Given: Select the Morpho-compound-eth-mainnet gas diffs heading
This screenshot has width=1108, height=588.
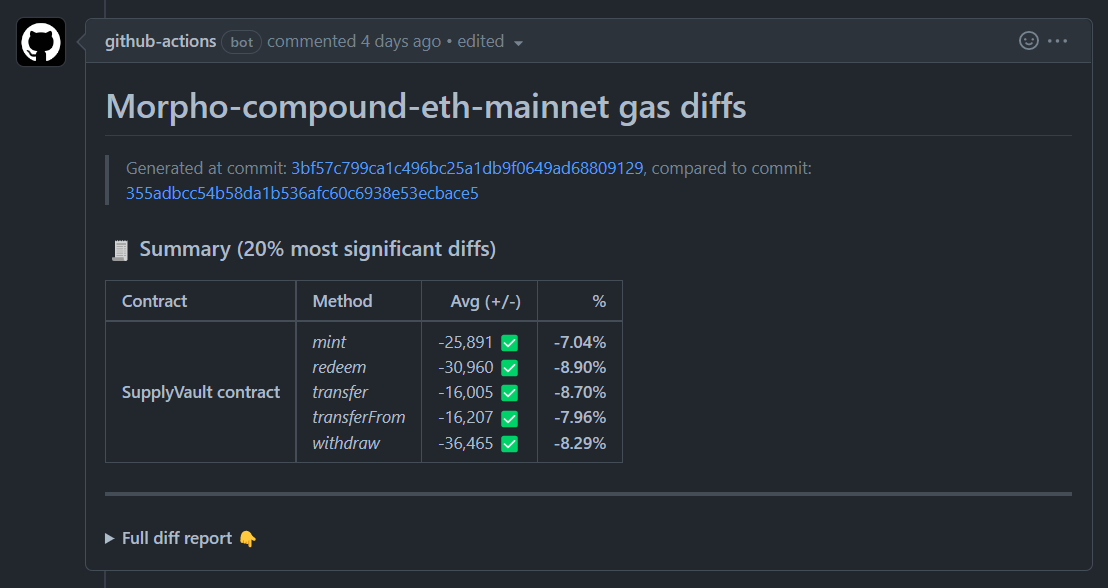Looking at the screenshot, I should [426, 106].
